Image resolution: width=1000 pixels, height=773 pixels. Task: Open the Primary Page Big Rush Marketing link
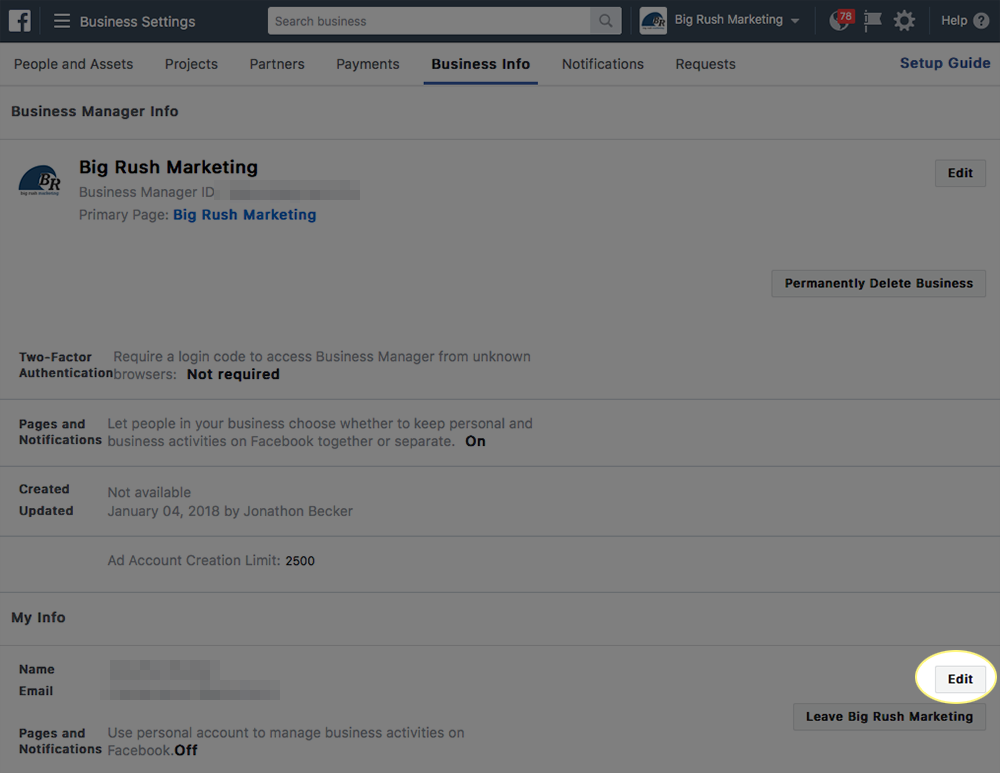coord(245,215)
